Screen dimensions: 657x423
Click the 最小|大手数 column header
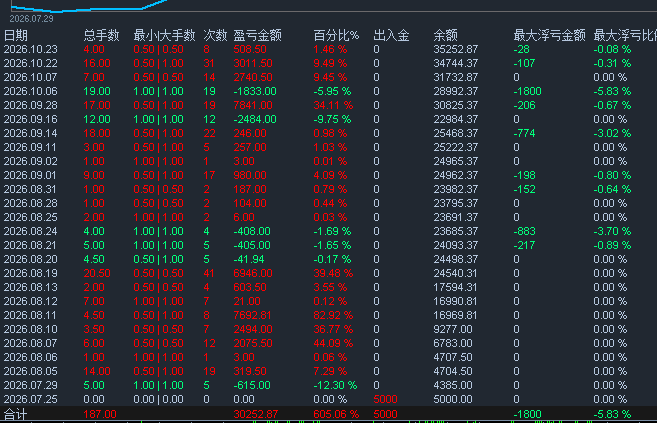coord(164,36)
